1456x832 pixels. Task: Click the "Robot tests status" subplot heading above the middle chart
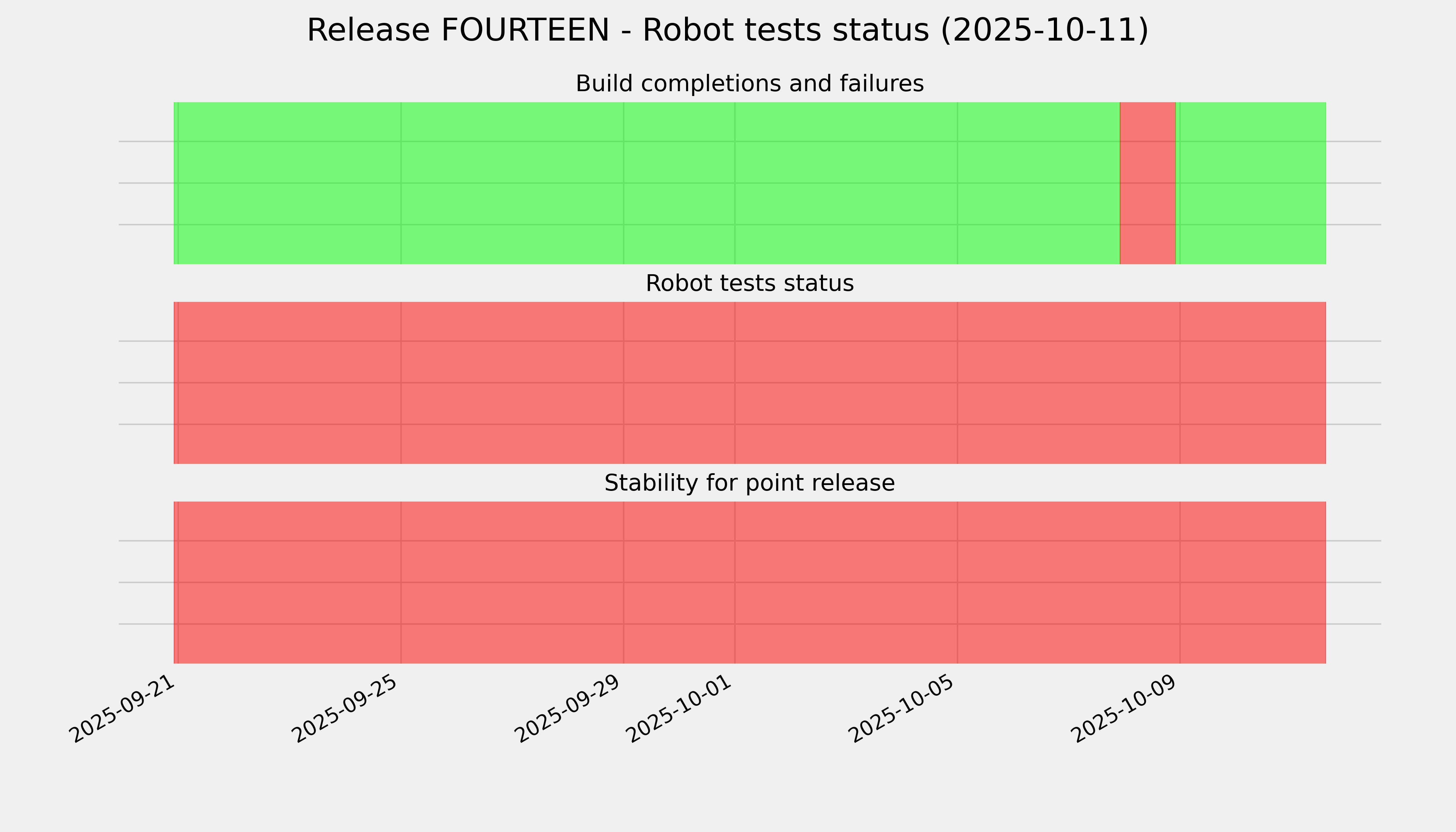click(749, 284)
